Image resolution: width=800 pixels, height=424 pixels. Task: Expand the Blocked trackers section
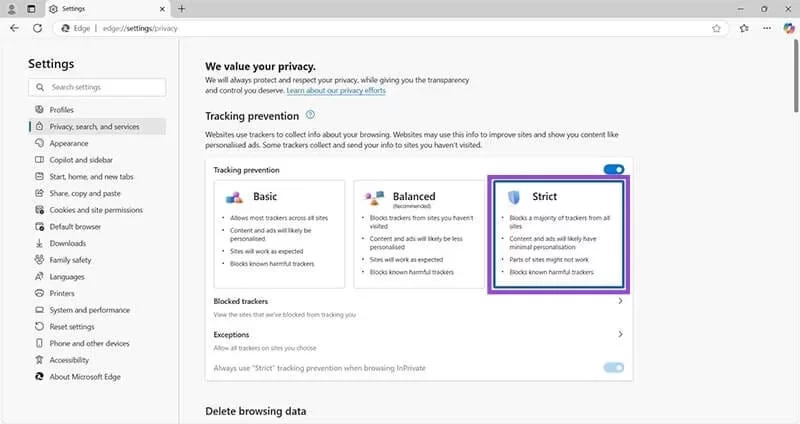620,301
